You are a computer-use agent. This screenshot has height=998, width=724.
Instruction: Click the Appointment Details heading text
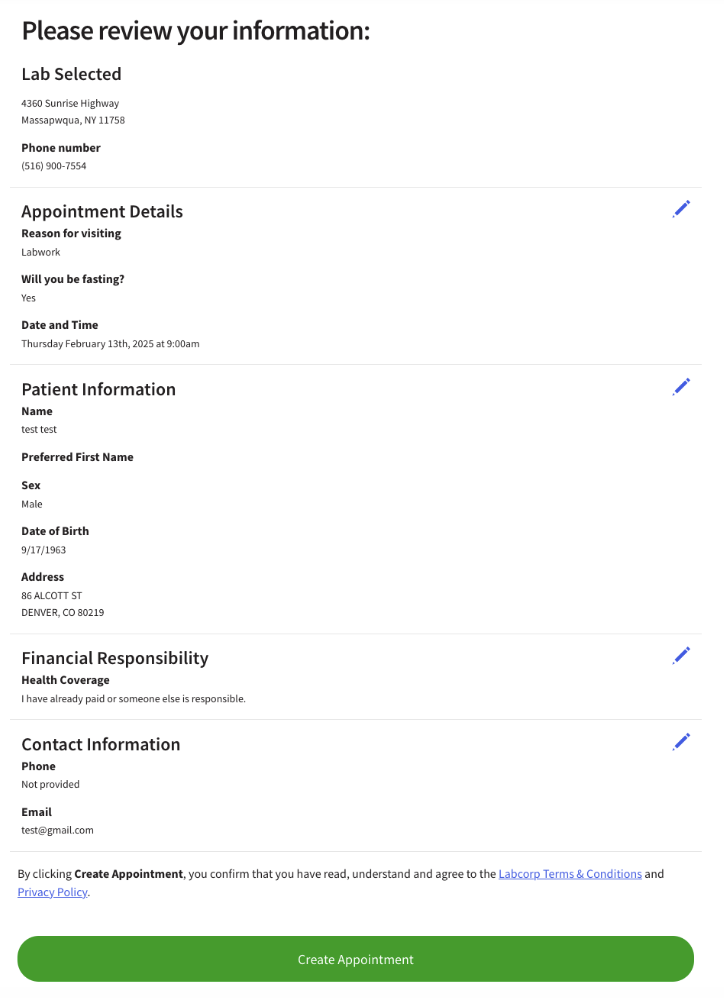point(102,211)
